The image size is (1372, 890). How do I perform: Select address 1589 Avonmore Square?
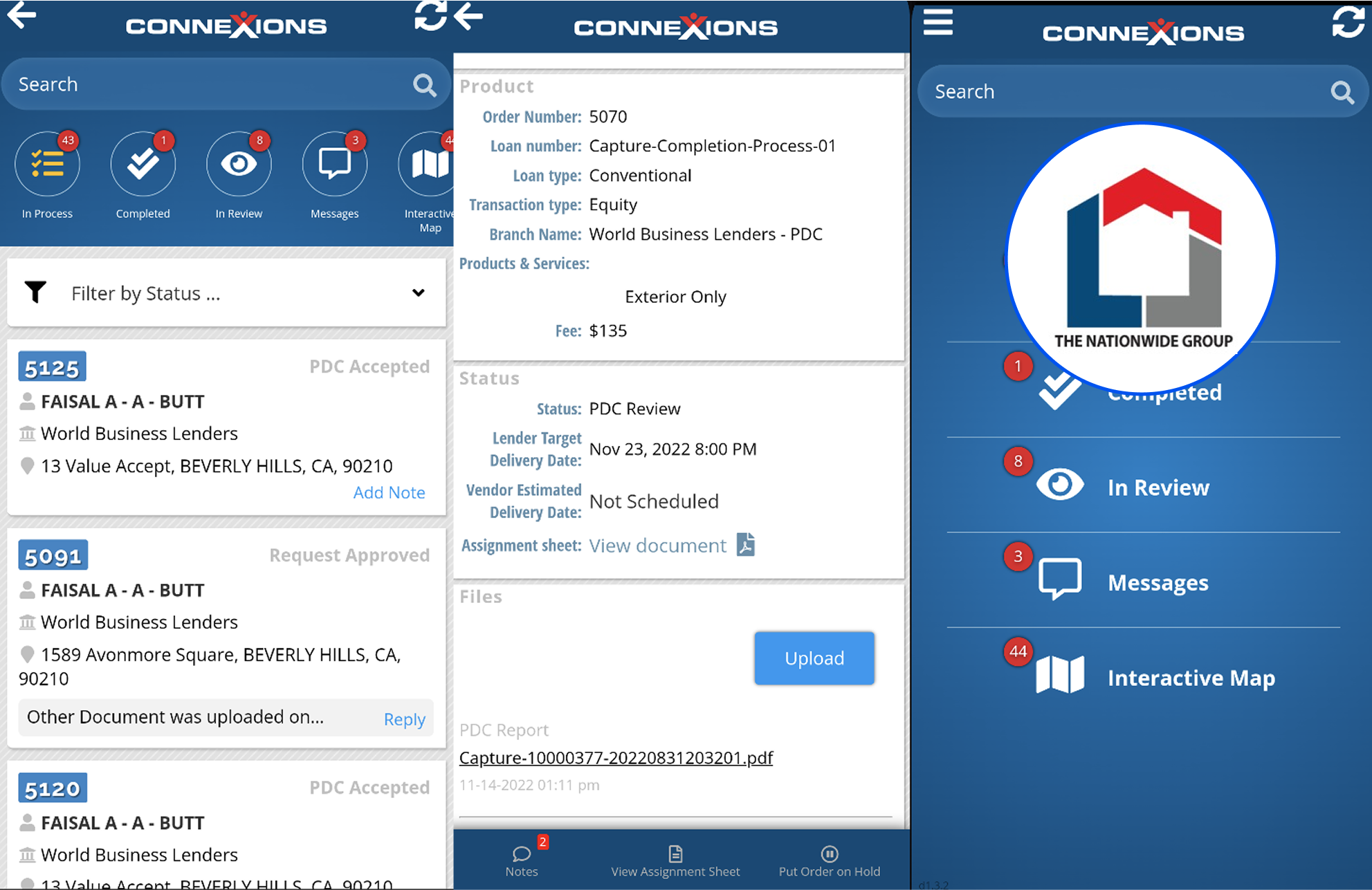[210, 666]
